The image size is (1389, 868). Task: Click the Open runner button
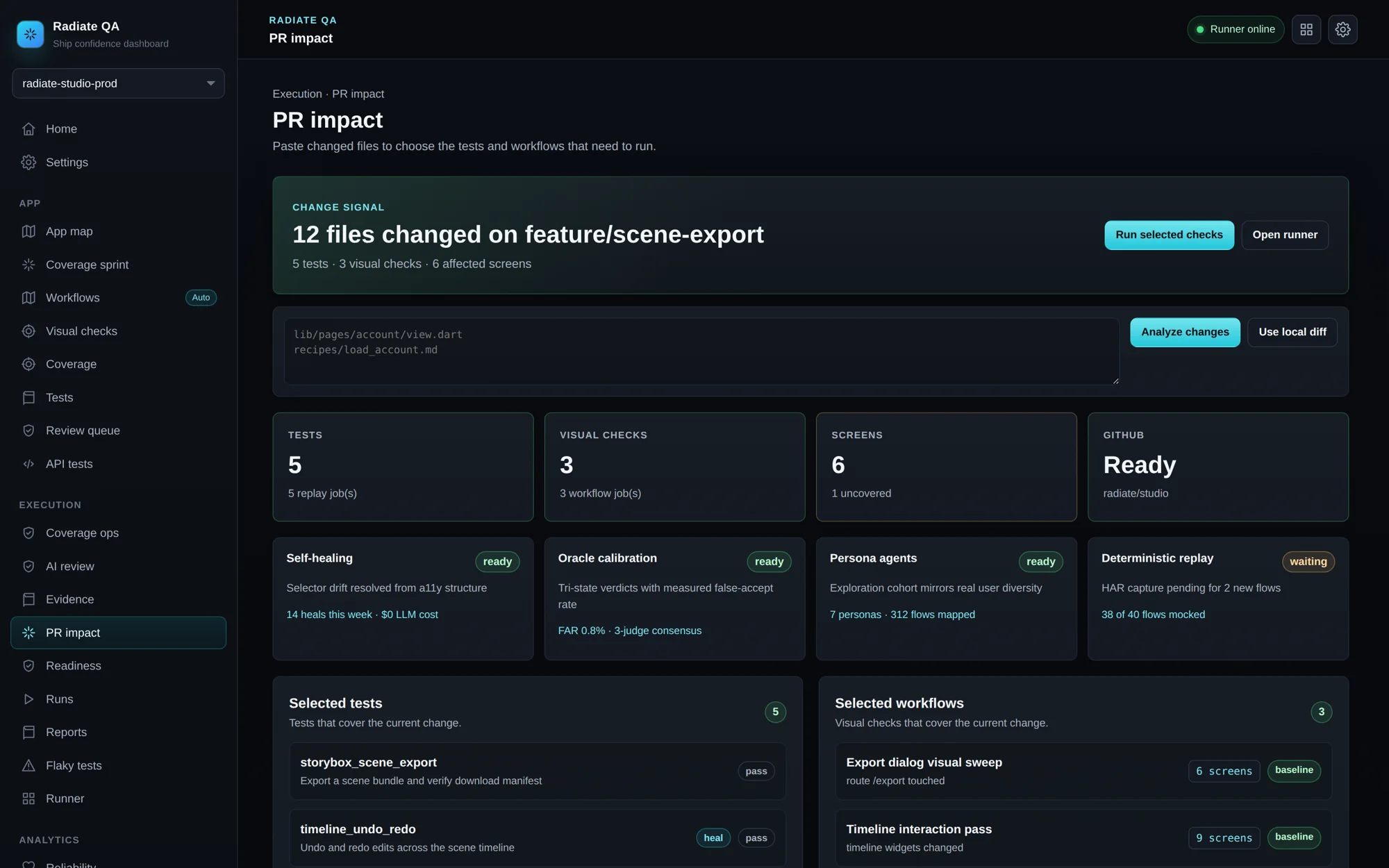(x=1285, y=235)
